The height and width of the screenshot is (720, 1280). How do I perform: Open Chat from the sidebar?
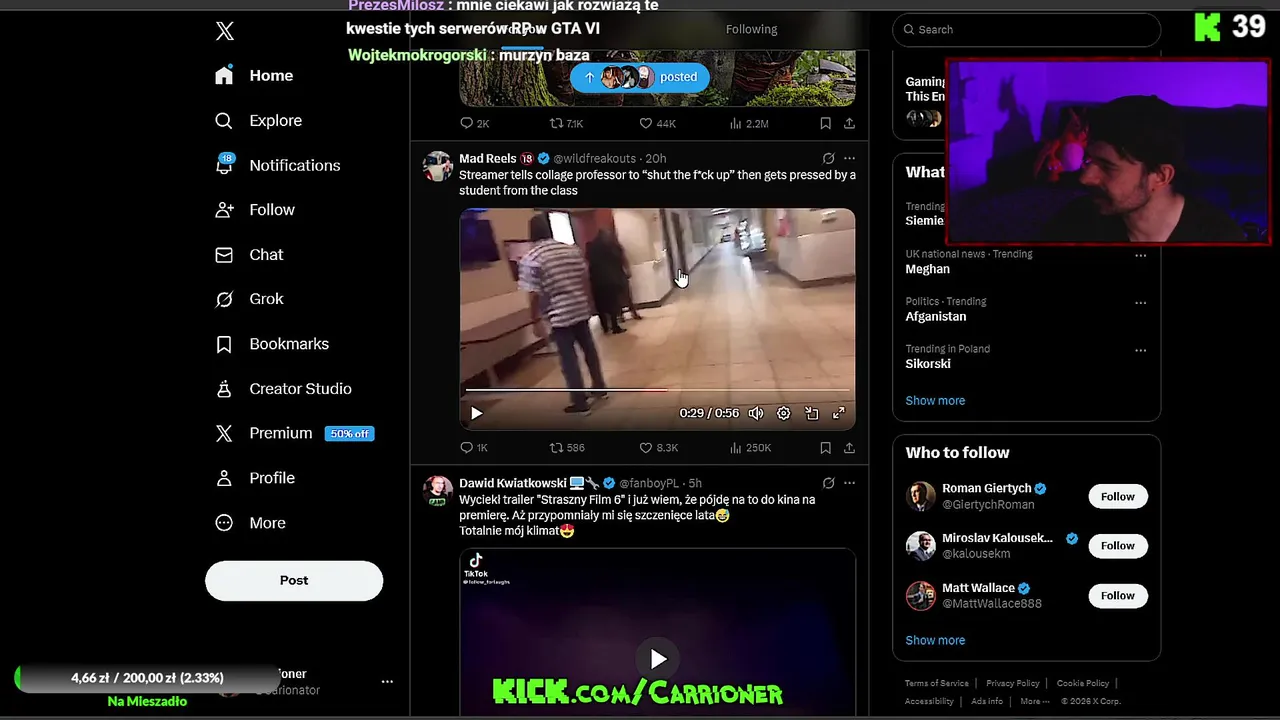point(250,255)
